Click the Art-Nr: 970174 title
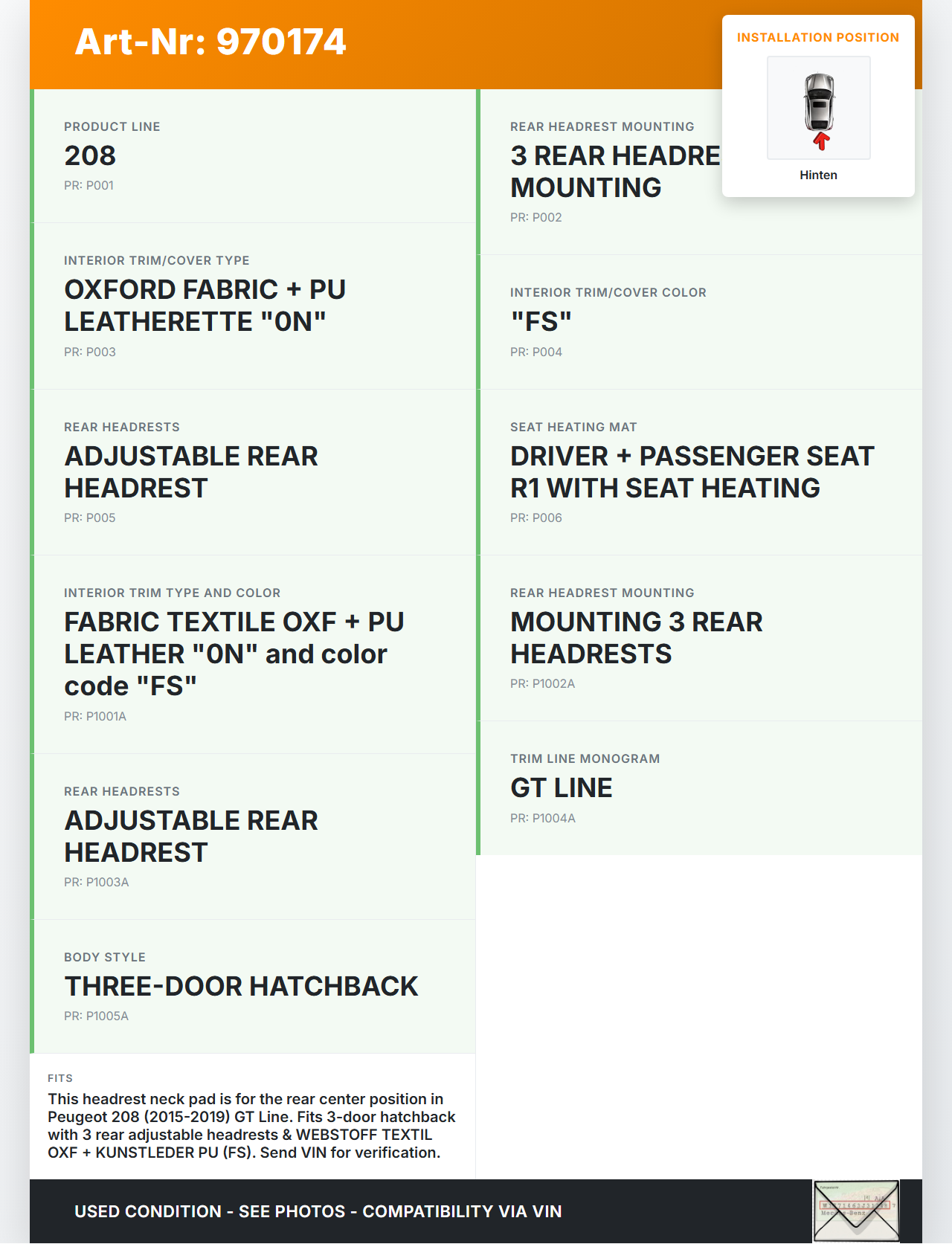The image size is (952, 1244). click(x=210, y=42)
